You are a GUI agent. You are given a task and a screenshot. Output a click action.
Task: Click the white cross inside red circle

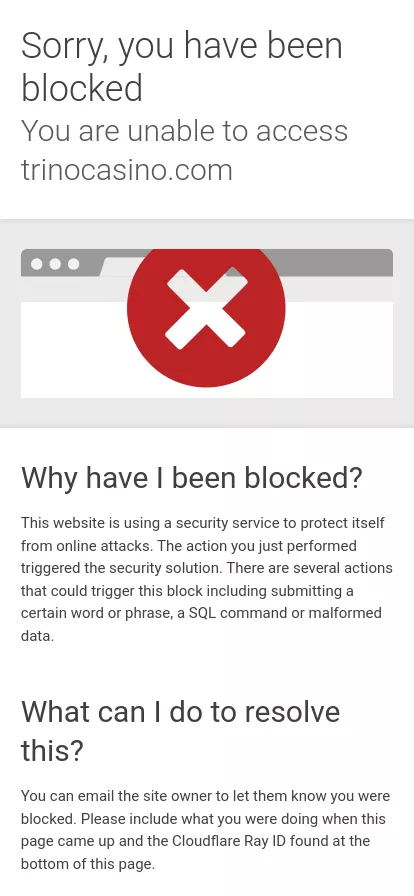(206, 309)
